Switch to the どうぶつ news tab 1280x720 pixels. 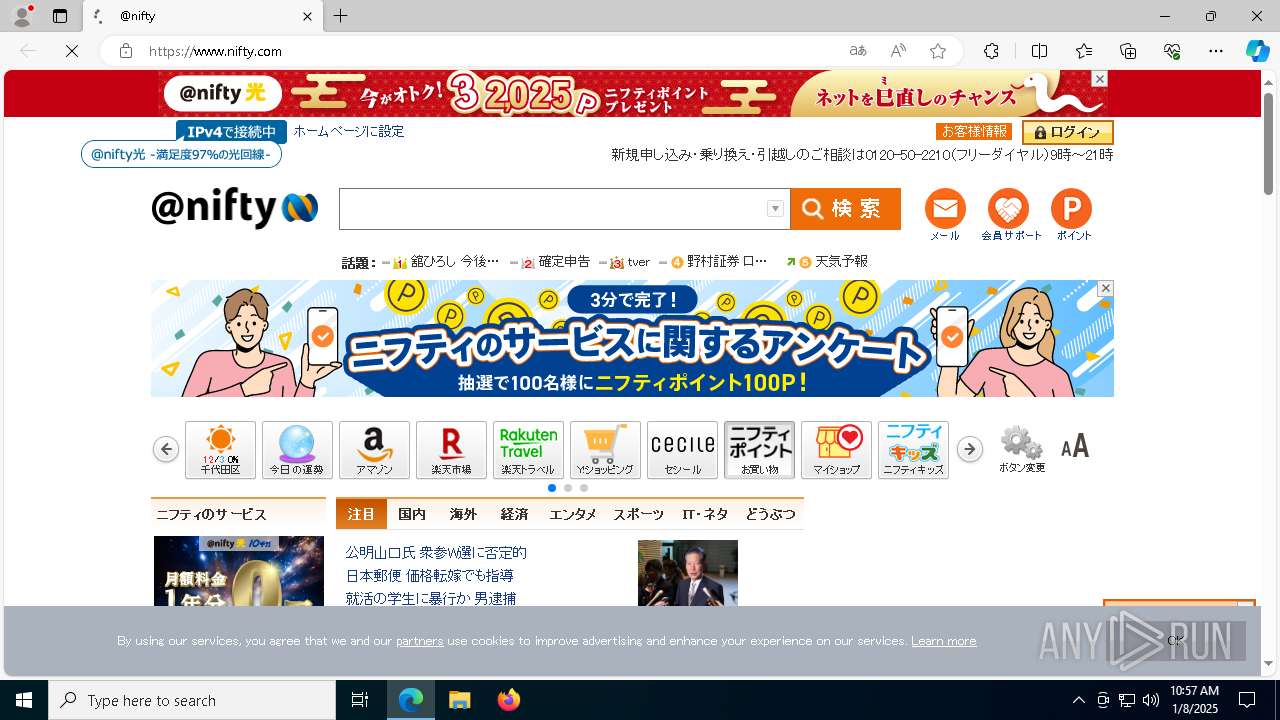pos(771,514)
